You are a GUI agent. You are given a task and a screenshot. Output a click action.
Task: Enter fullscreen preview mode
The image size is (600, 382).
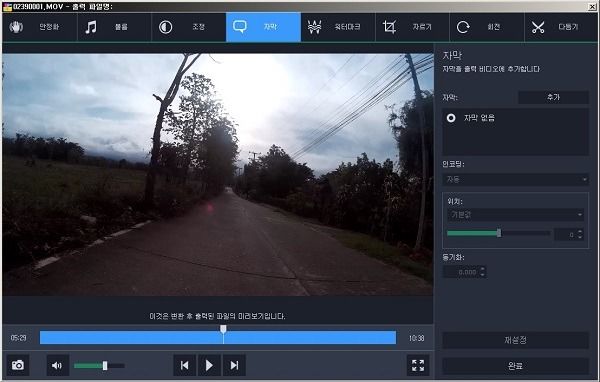click(x=418, y=365)
